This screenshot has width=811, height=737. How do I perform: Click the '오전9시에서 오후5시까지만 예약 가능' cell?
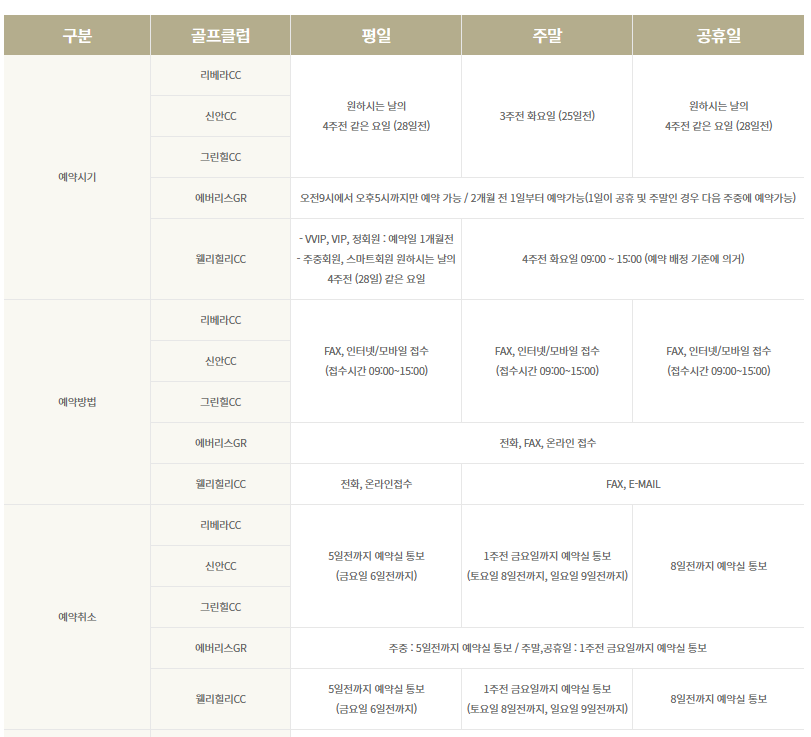(x=547, y=198)
